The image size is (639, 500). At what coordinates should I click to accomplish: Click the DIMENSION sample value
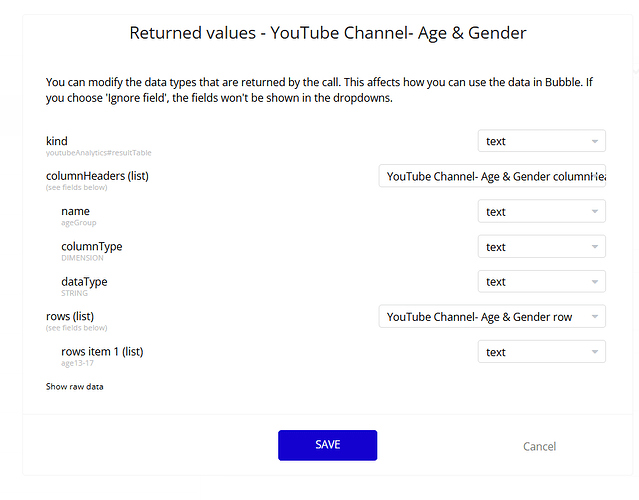pos(82,258)
